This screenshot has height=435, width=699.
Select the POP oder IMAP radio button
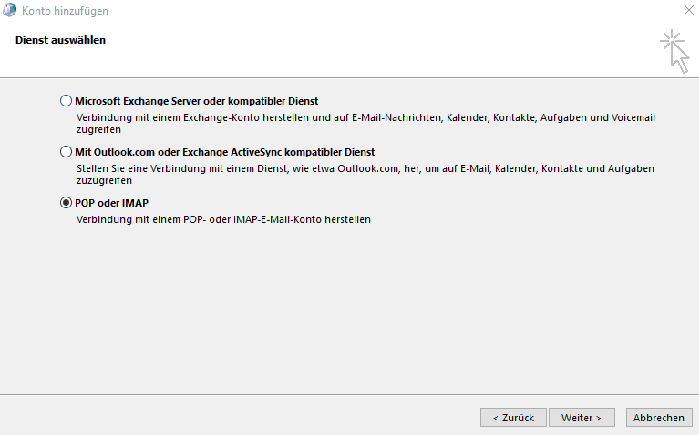(x=66, y=203)
